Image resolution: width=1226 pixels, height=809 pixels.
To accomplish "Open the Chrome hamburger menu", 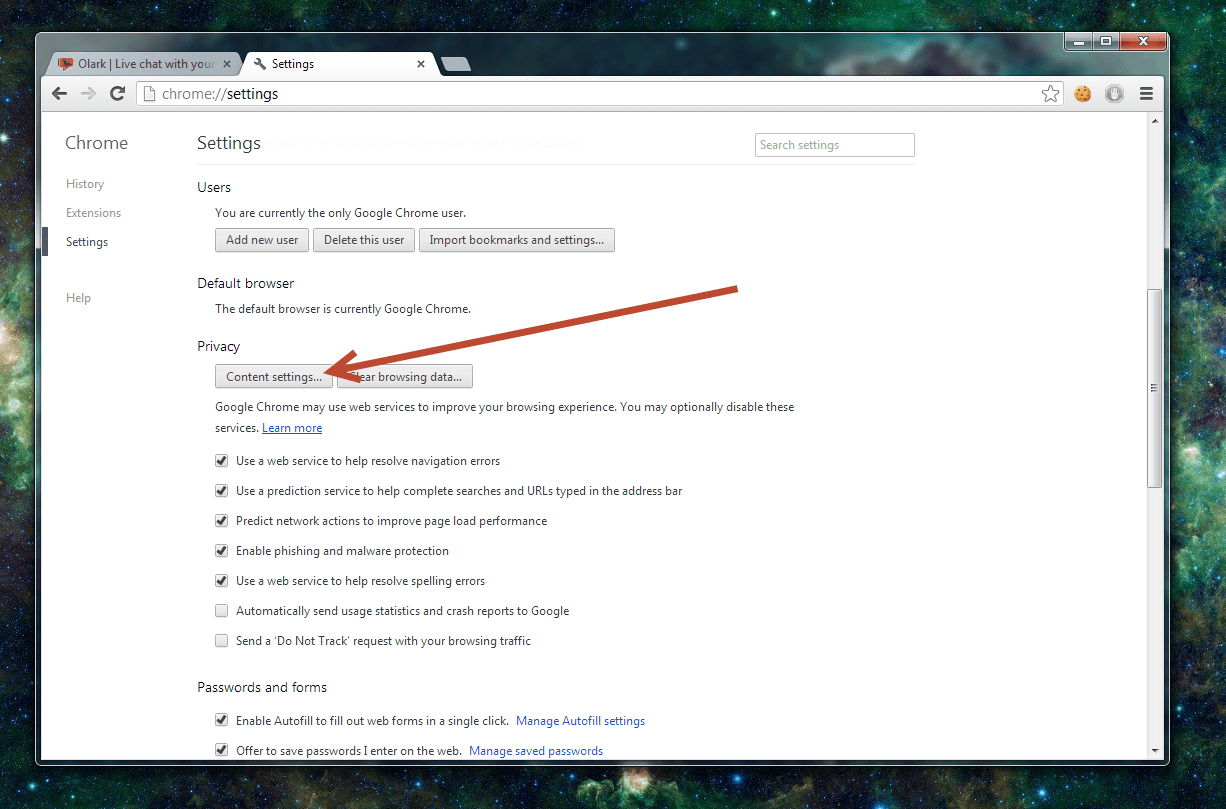I will pos(1146,94).
